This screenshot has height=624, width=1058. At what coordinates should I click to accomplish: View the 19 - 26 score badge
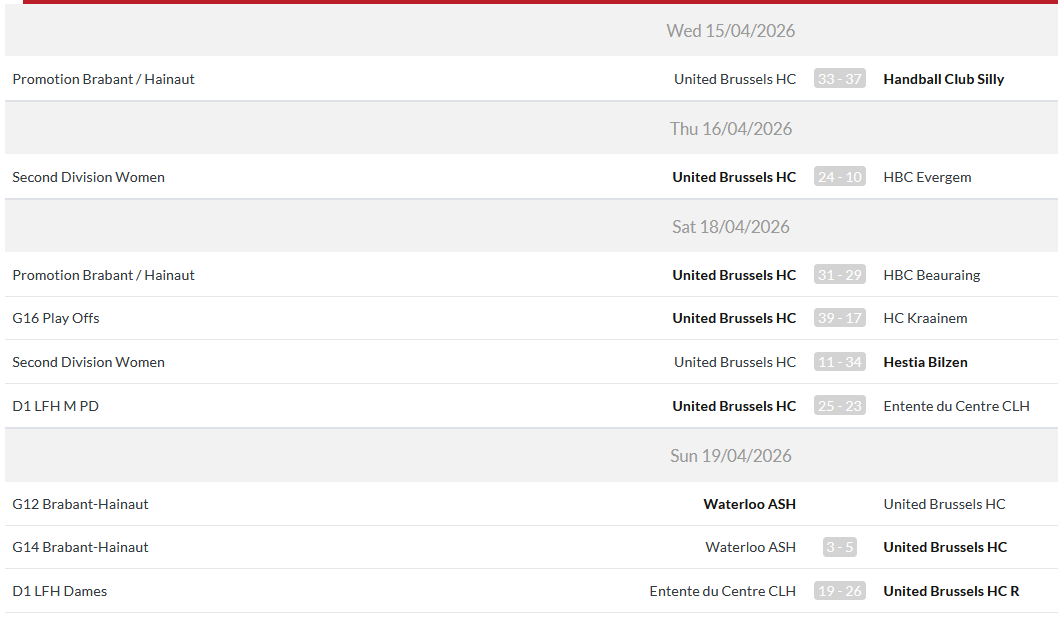[839, 591]
